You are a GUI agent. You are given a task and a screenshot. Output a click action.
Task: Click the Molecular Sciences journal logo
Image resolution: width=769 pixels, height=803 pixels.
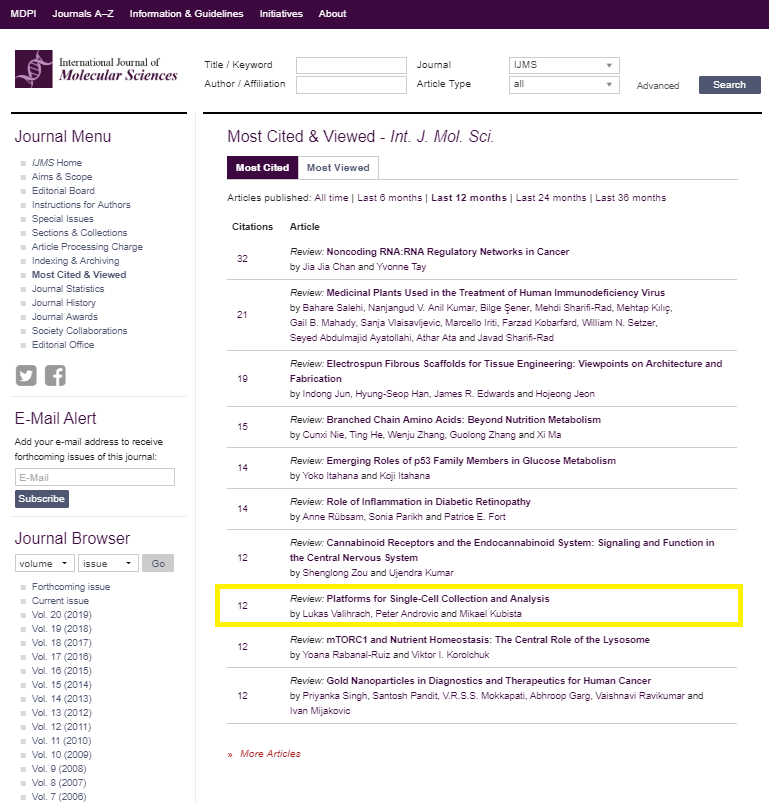click(96, 69)
